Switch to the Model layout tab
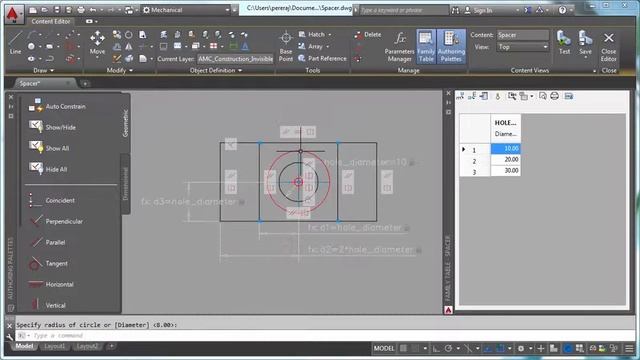This screenshot has height=360, width=640. click(x=24, y=346)
